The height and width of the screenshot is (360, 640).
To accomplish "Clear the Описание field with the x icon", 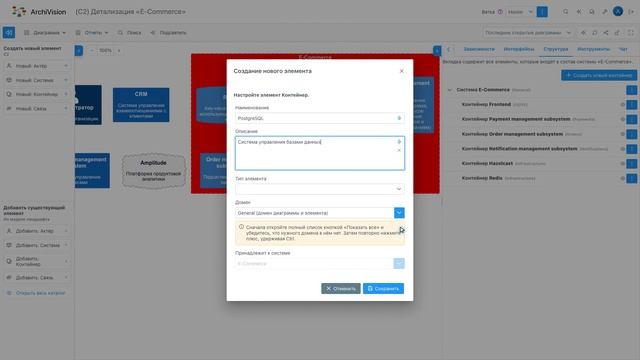I will (399, 150).
